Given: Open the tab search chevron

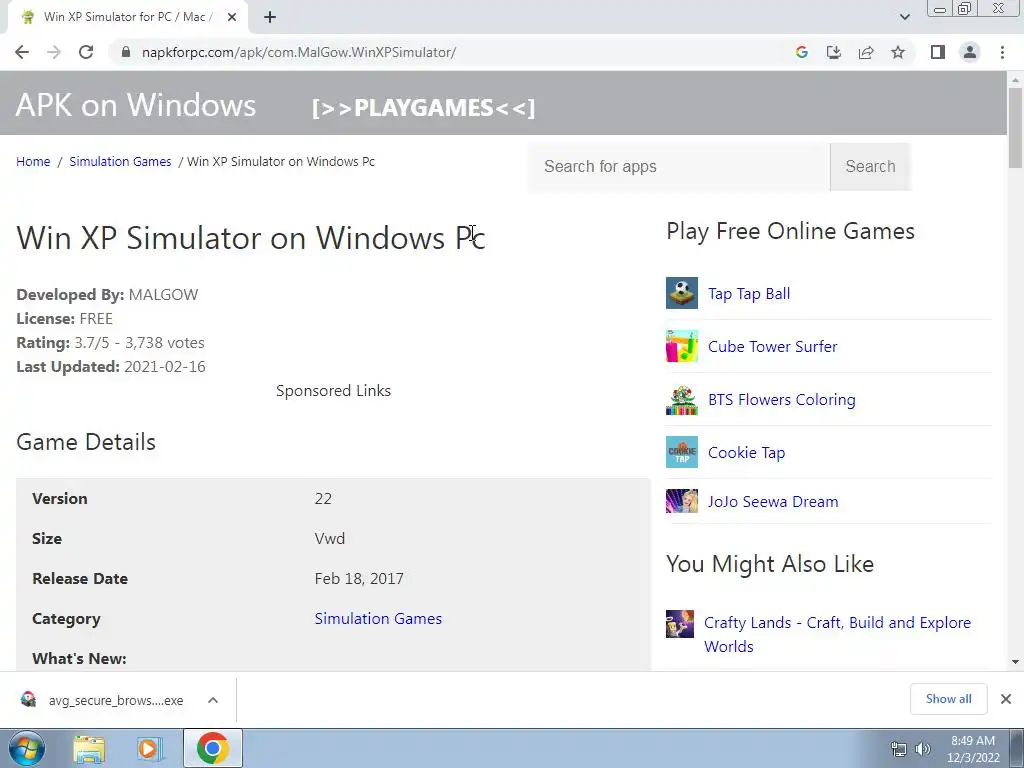Looking at the screenshot, I should [x=904, y=17].
